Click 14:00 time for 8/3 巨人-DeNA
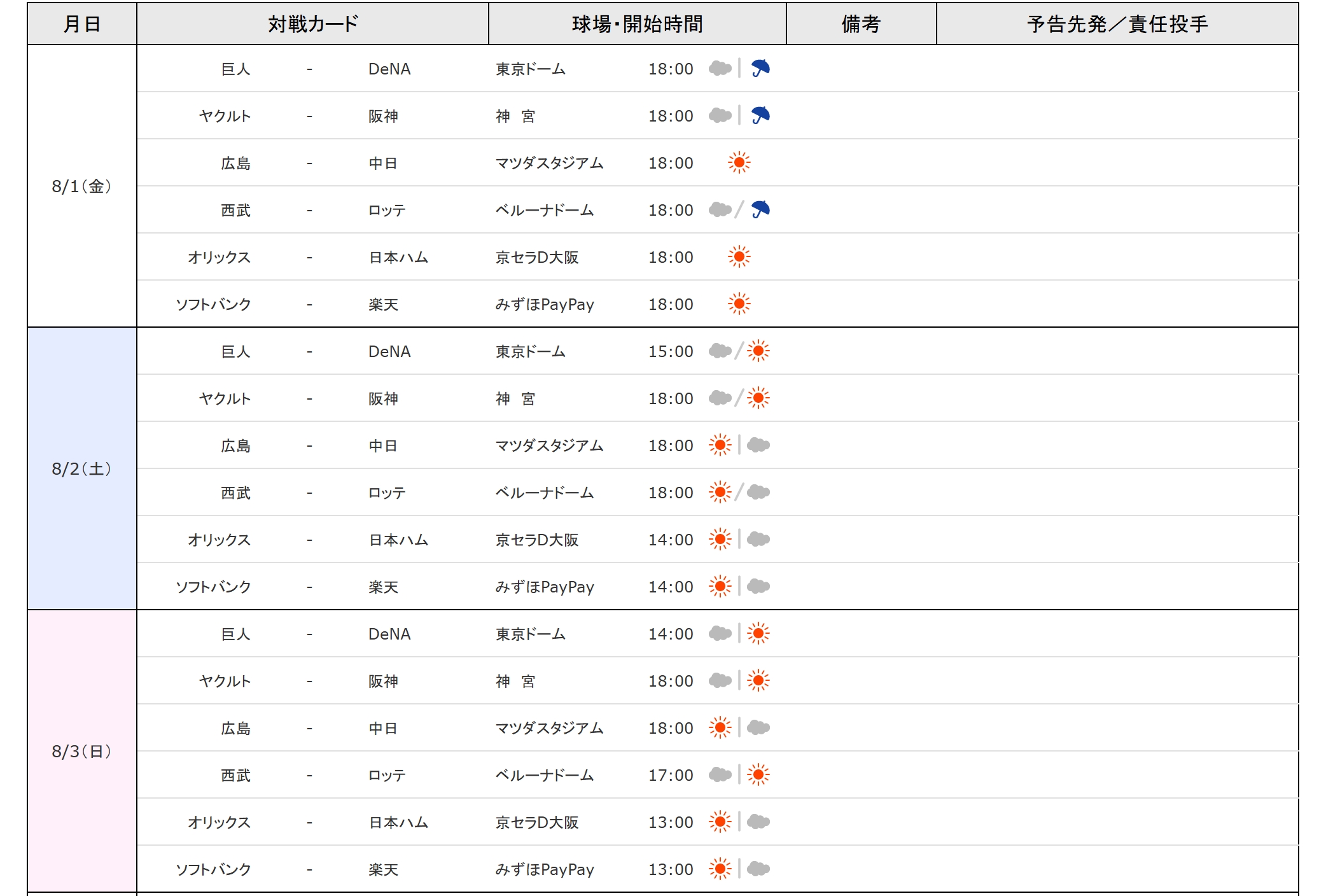The height and width of the screenshot is (896, 1326). pyautogui.click(x=671, y=634)
